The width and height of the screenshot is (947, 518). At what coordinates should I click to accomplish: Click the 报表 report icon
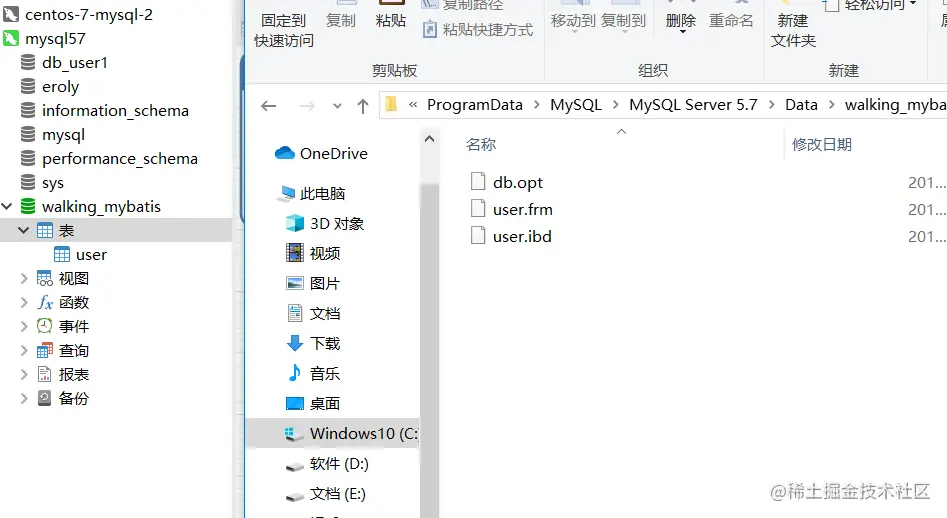(x=45, y=374)
